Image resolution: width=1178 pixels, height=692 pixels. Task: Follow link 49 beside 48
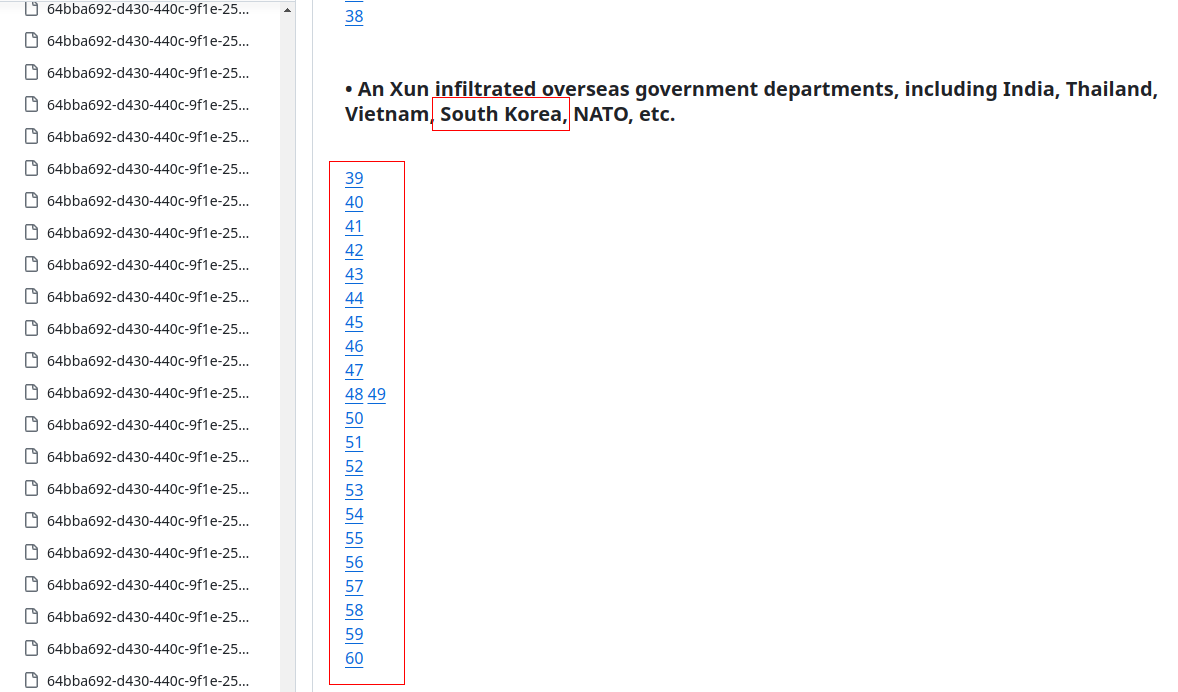pos(376,394)
